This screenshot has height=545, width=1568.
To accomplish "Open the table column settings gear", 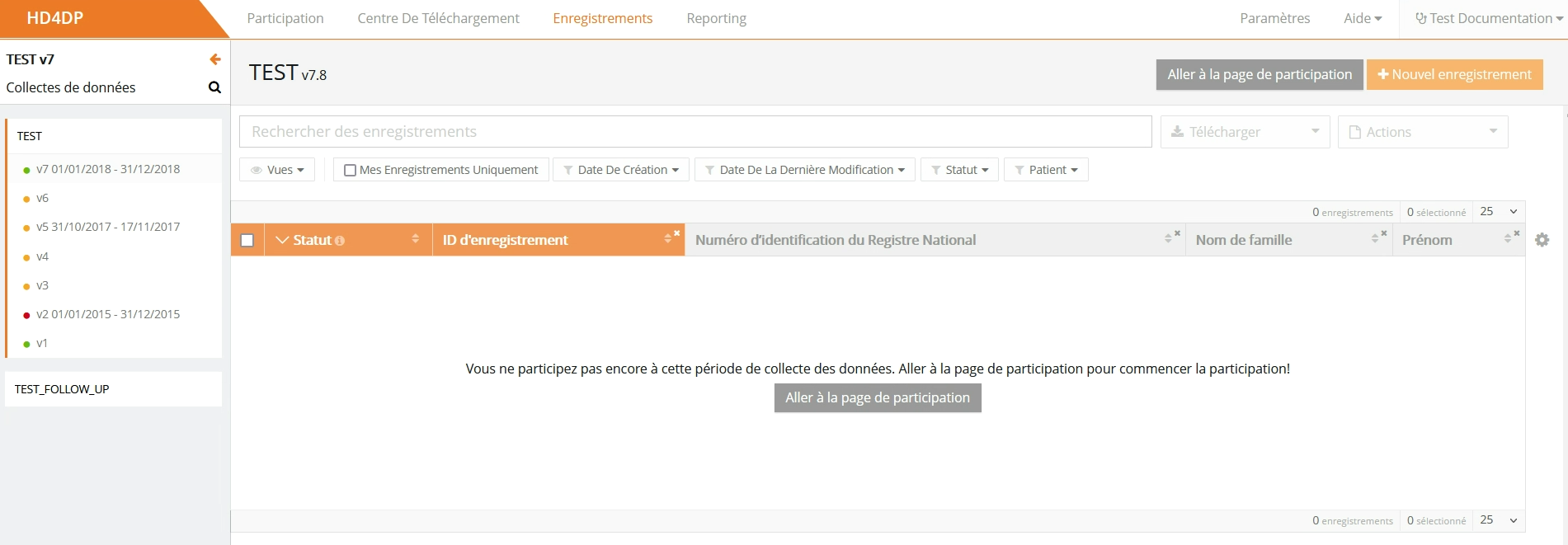I will pos(1542,240).
